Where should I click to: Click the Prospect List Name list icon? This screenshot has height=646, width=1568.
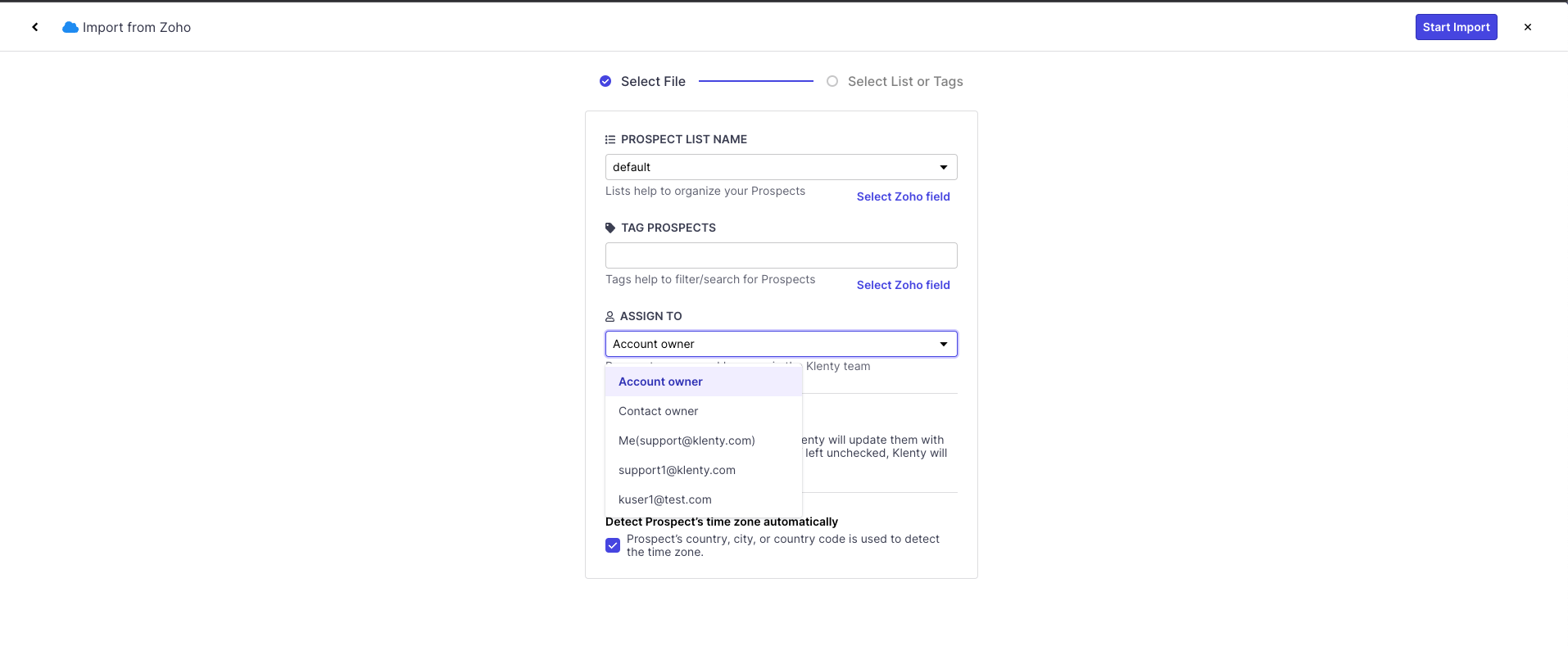pyautogui.click(x=610, y=139)
